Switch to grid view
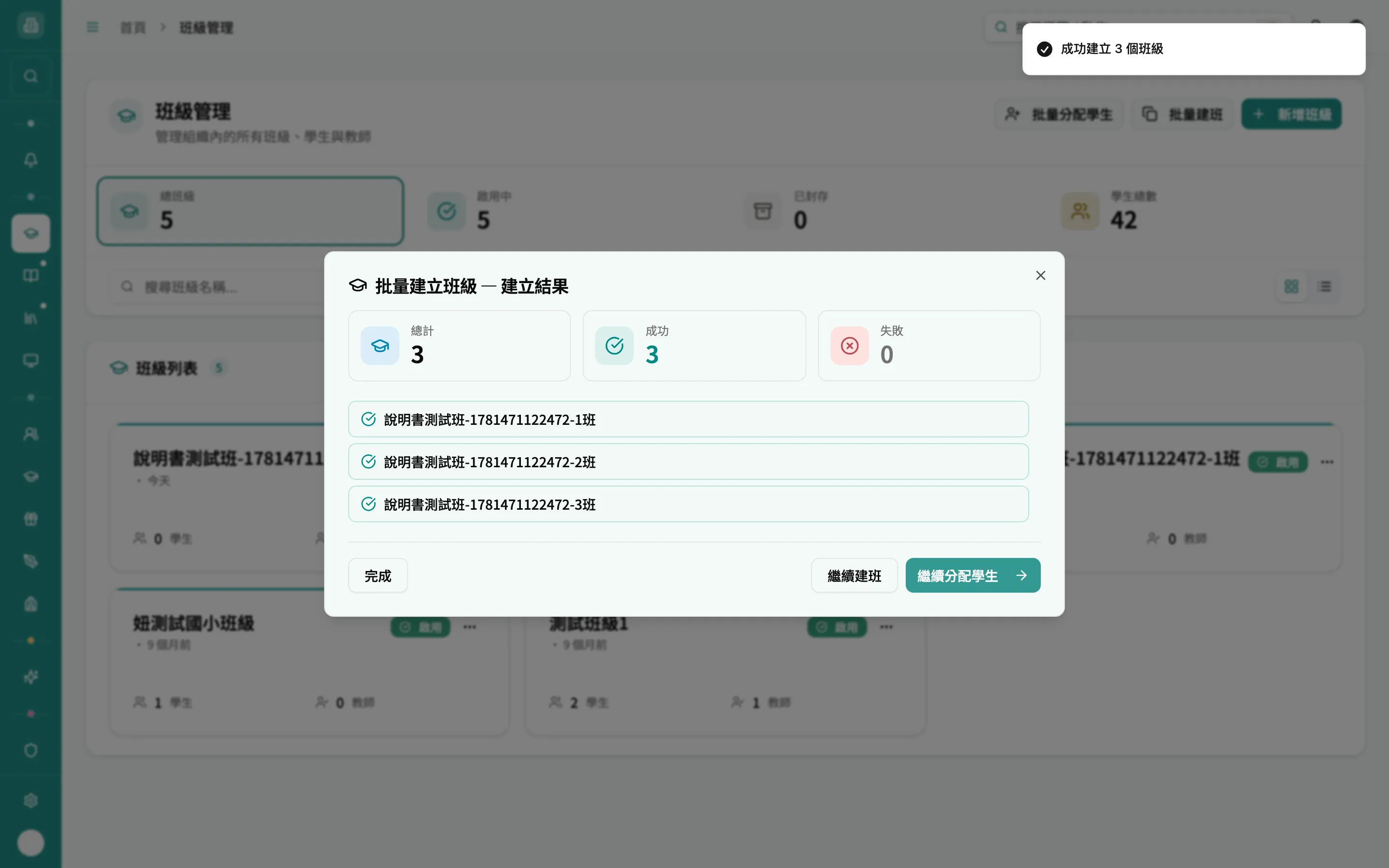1389x868 pixels. click(x=1291, y=286)
